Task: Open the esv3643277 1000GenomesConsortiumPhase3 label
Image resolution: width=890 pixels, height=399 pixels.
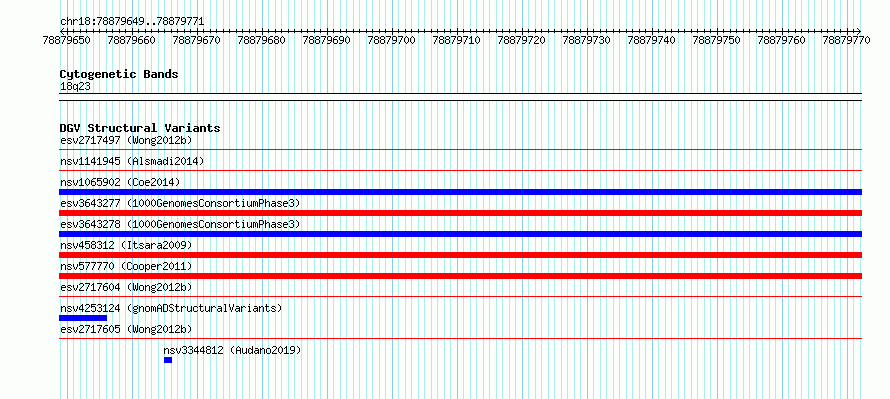Action: (x=180, y=203)
